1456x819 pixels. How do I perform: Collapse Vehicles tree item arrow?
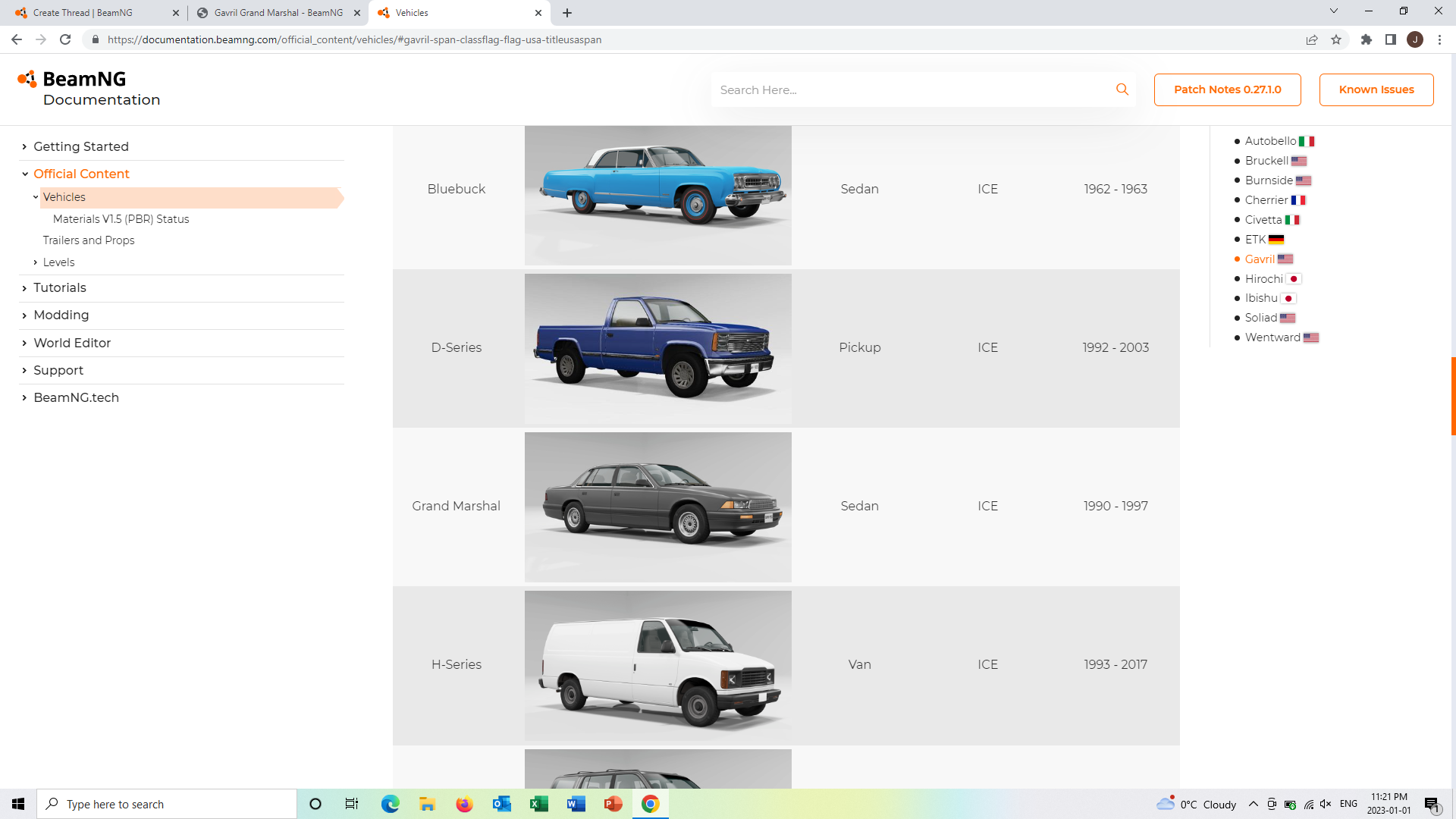(36, 197)
